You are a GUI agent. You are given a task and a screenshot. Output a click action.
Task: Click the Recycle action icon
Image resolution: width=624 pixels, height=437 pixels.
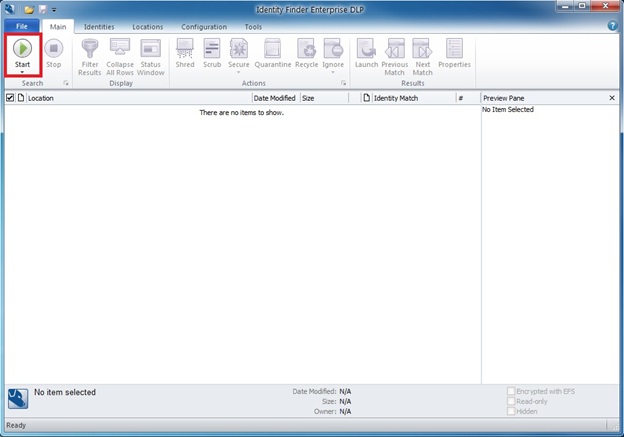(306, 48)
